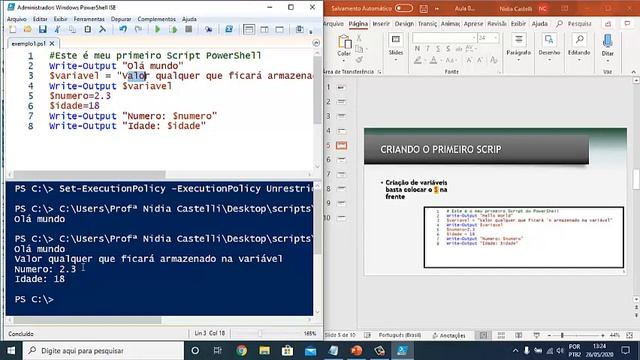Show script pane right layout icon

tap(264, 29)
